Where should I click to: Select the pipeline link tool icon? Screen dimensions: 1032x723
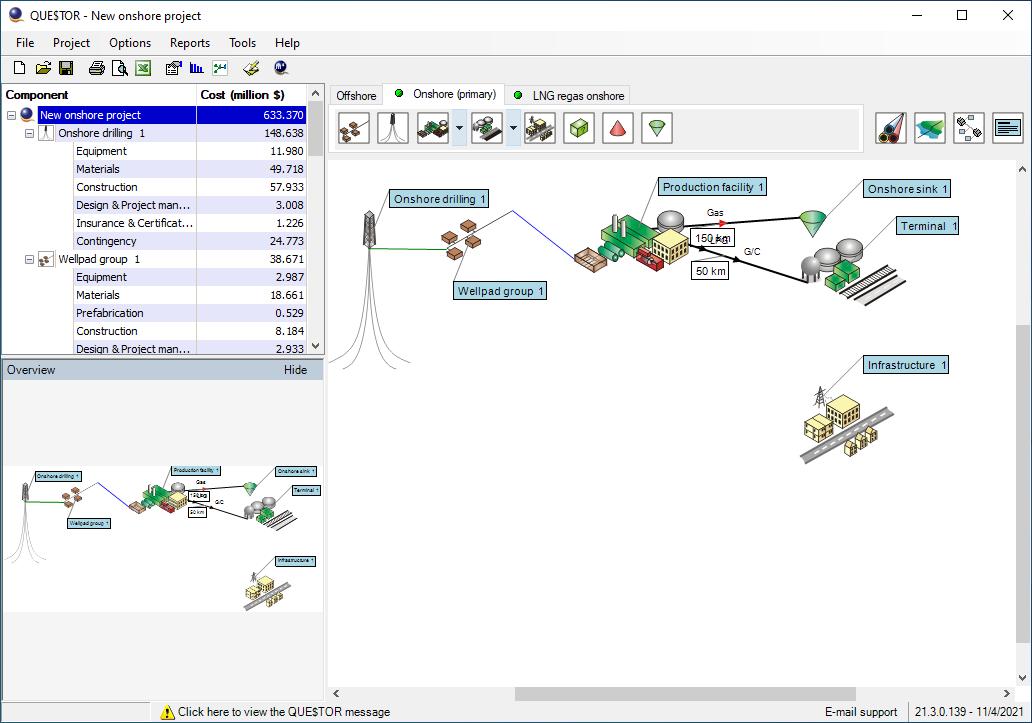click(x=891, y=128)
